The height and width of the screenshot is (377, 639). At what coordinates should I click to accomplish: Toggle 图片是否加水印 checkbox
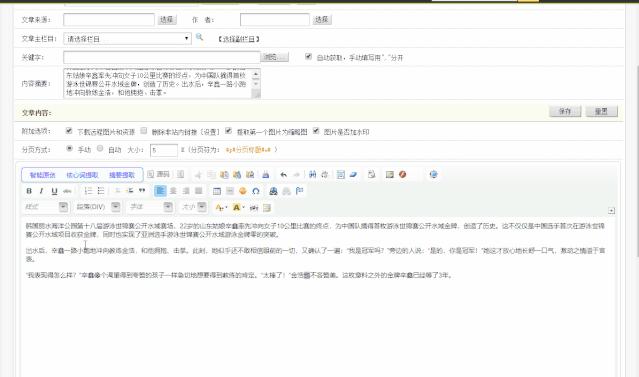pos(316,131)
